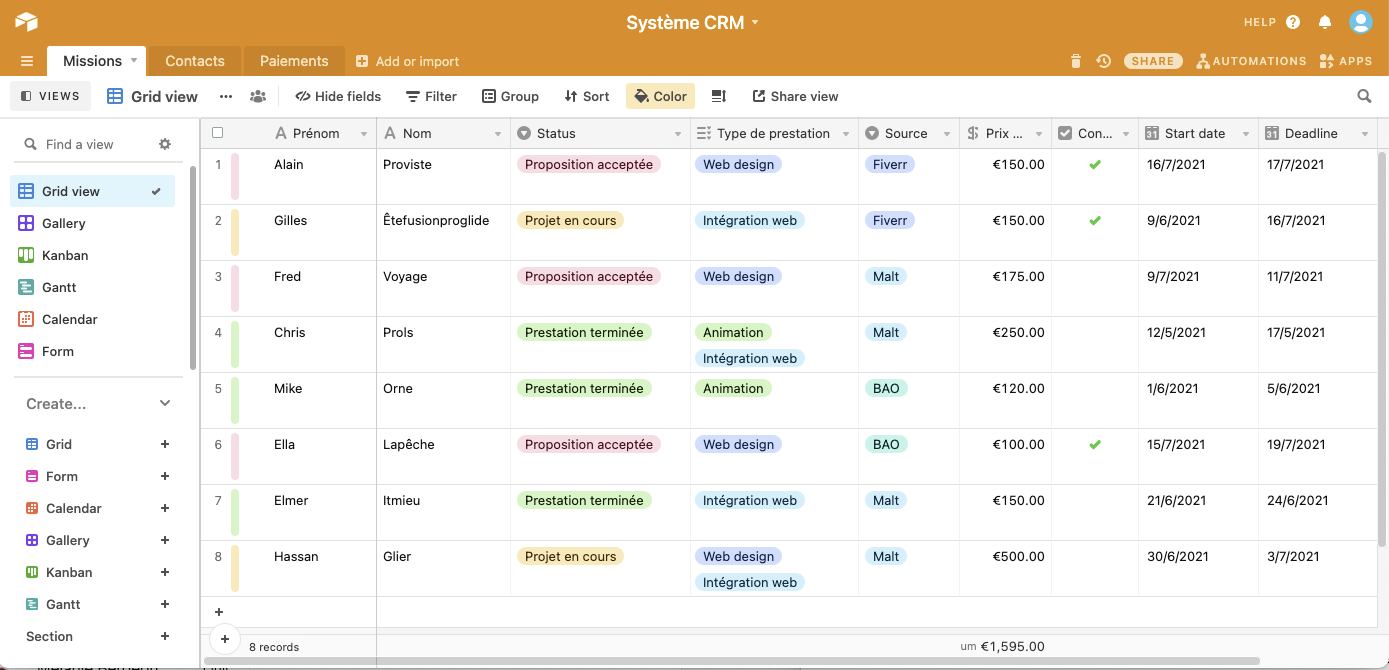Click the search magnifier icon
The height and width of the screenshot is (670, 1389).
pyautogui.click(x=1364, y=96)
